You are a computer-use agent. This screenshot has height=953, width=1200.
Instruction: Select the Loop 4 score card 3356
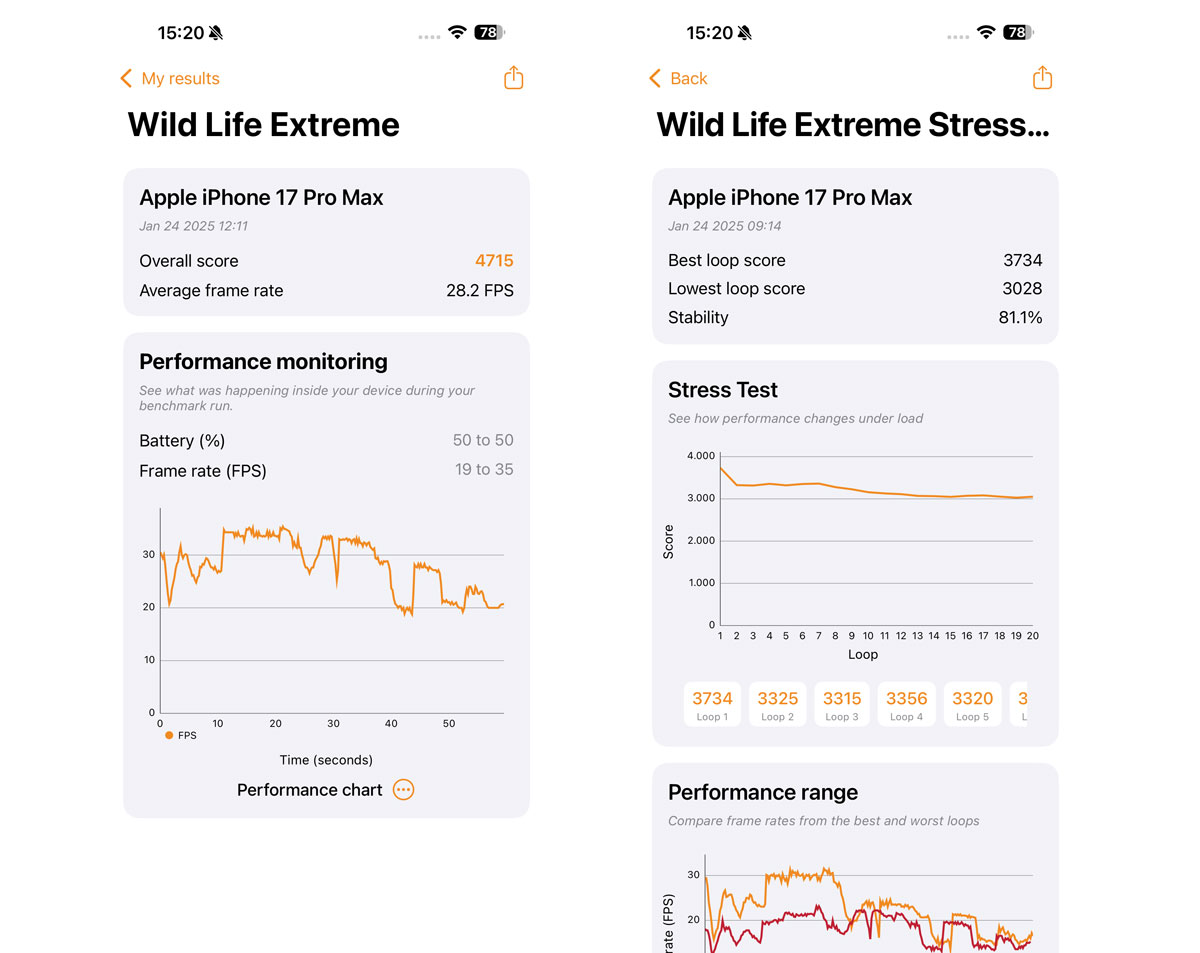(907, 704)
